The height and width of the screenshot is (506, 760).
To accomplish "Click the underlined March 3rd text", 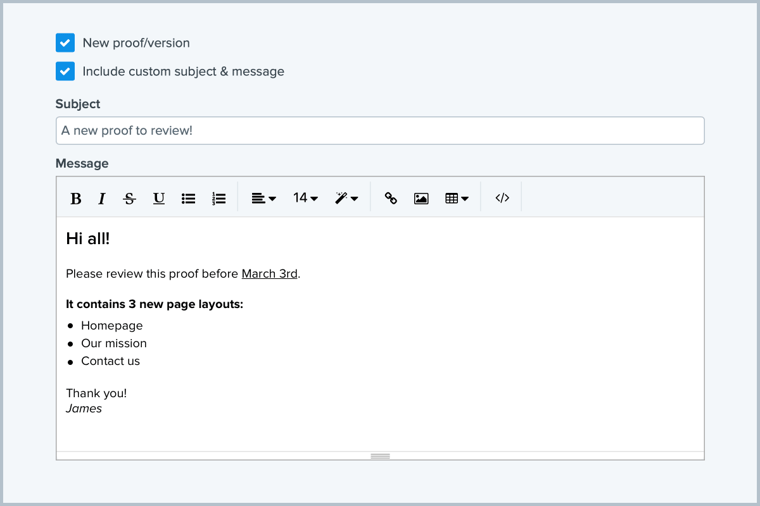I will (269, 273).
